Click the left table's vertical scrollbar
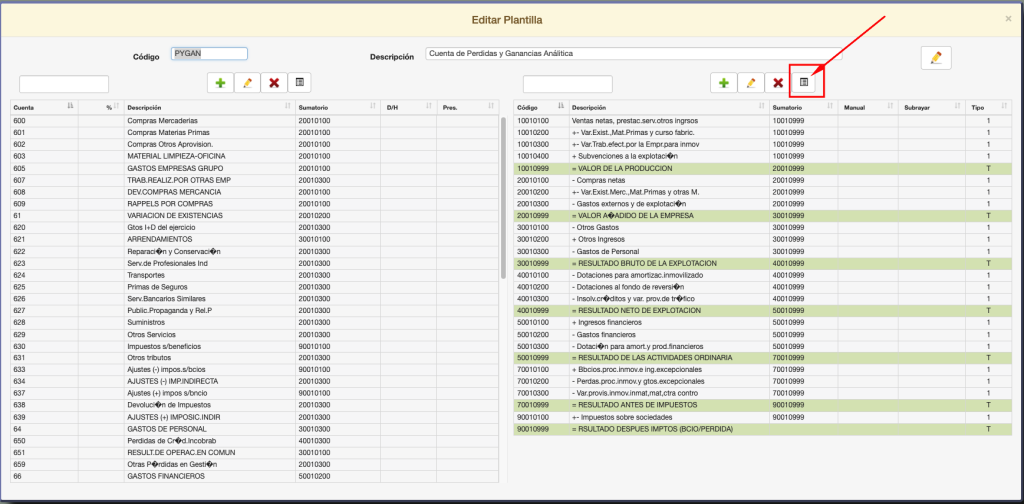This screenshot has height=504, width=1024. pyautogui.click(x=502, y=195)
